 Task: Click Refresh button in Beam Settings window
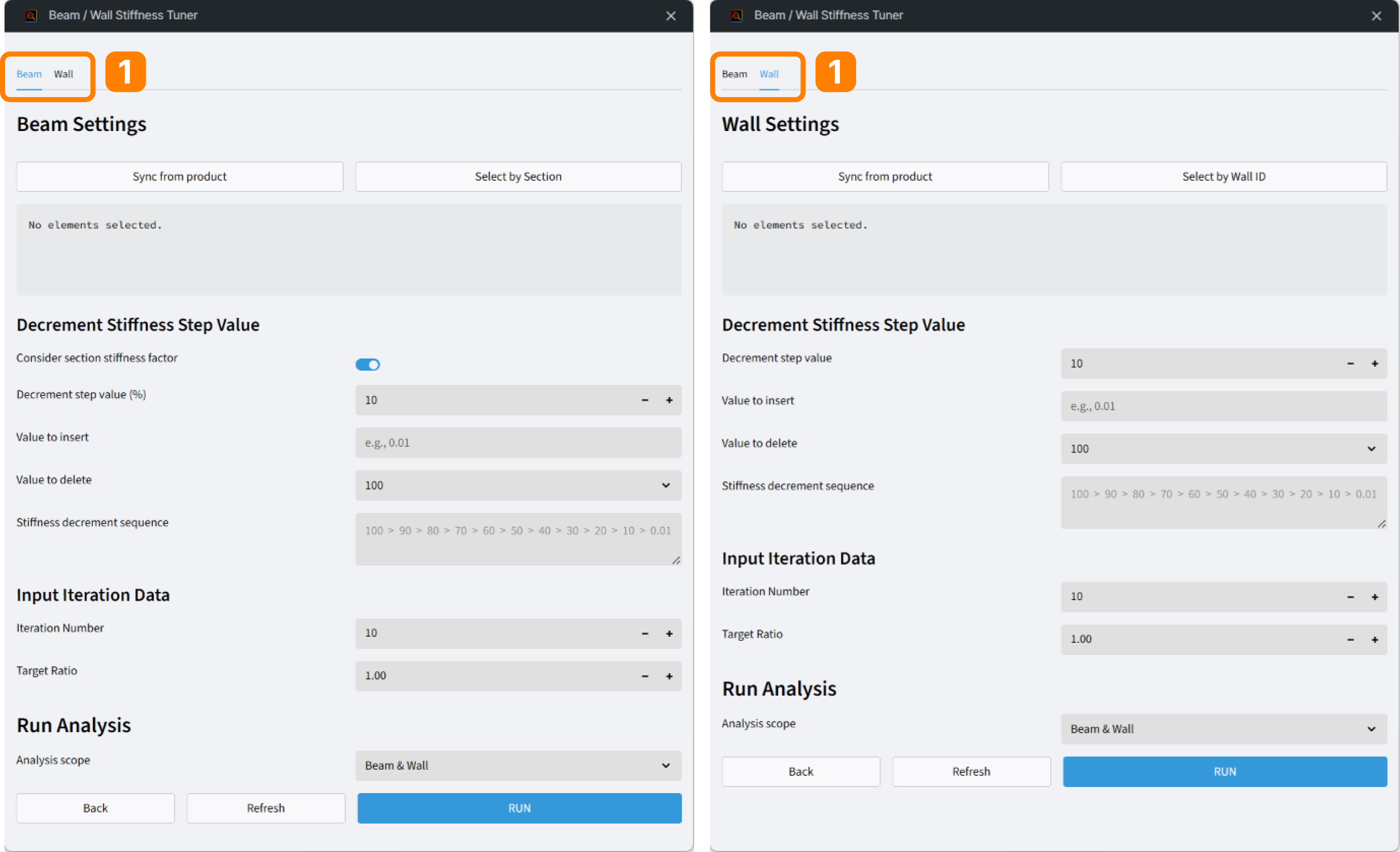(x=266, y=808)
